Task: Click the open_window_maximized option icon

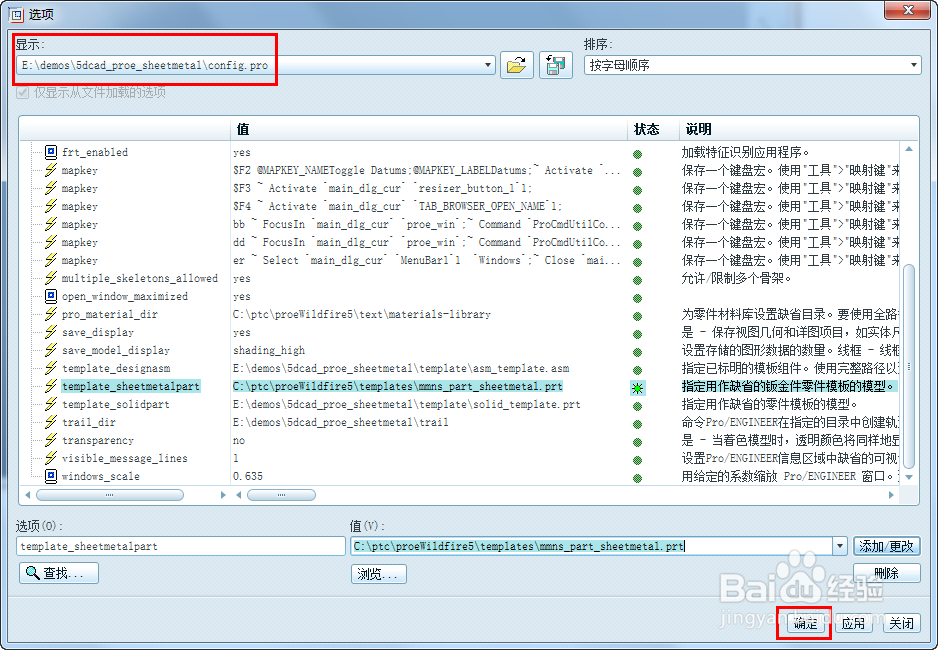Action: click(x=51, y=296)
